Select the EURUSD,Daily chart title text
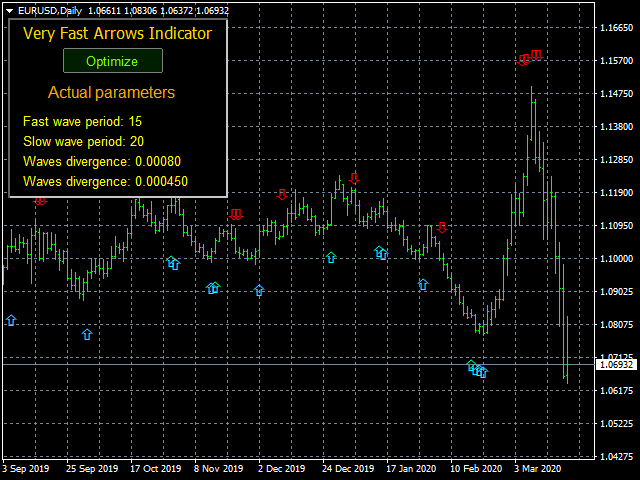This screenshot has height=480, width=640. tap(50, 11)
